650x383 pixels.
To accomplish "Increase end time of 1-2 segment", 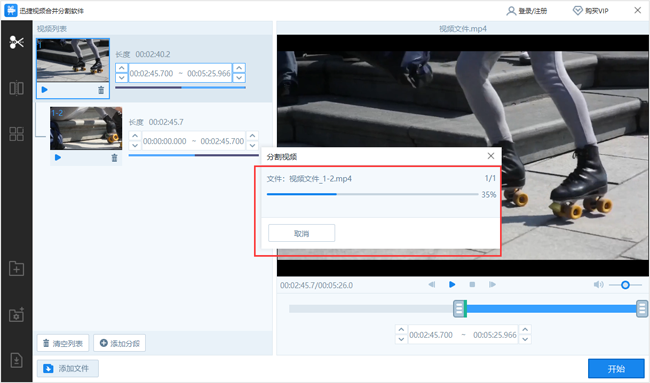I will point(252,136).
